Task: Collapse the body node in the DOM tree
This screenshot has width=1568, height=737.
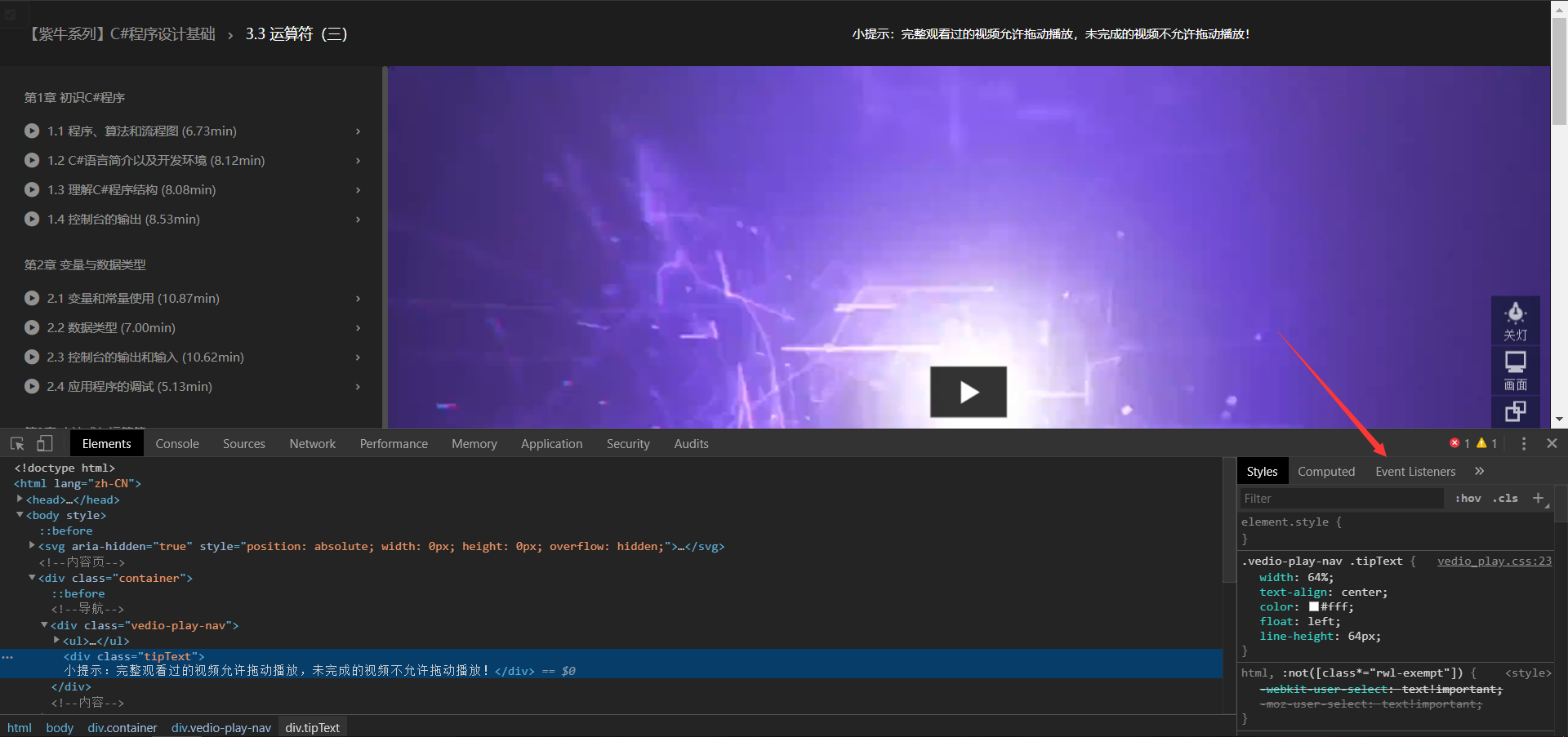Action: coord(20,515)
